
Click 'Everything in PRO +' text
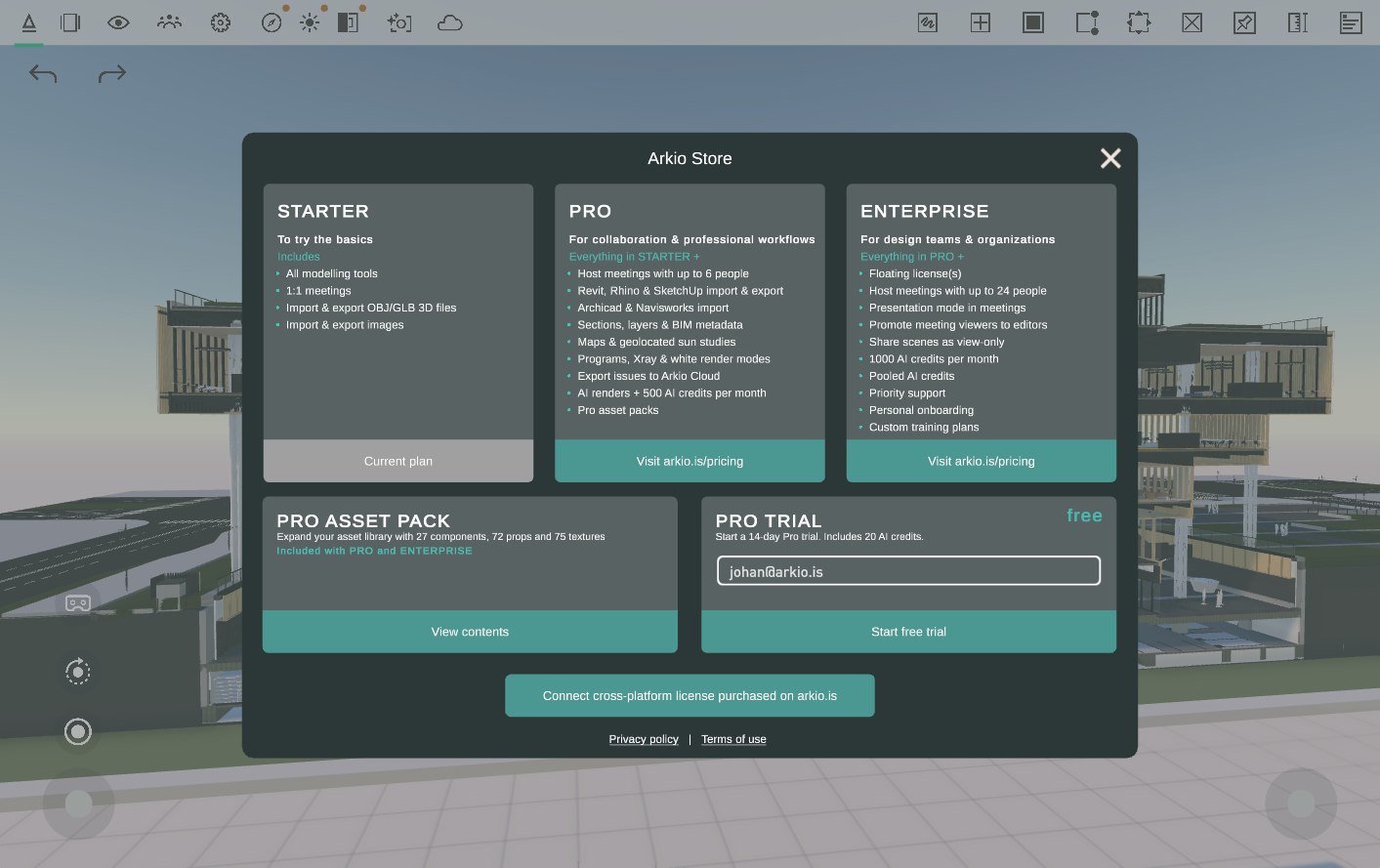912,257
